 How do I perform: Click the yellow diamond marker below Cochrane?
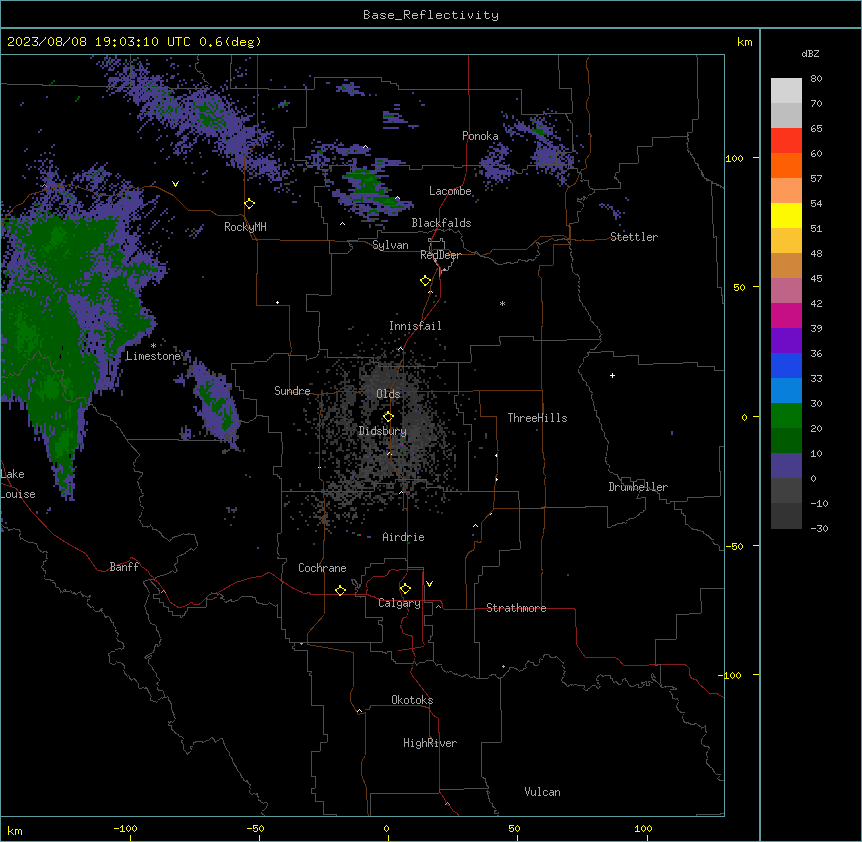pos(340,590)
